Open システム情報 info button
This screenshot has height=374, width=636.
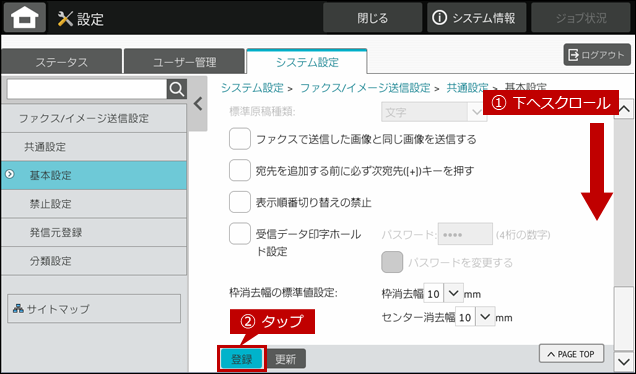pos(476,18)
